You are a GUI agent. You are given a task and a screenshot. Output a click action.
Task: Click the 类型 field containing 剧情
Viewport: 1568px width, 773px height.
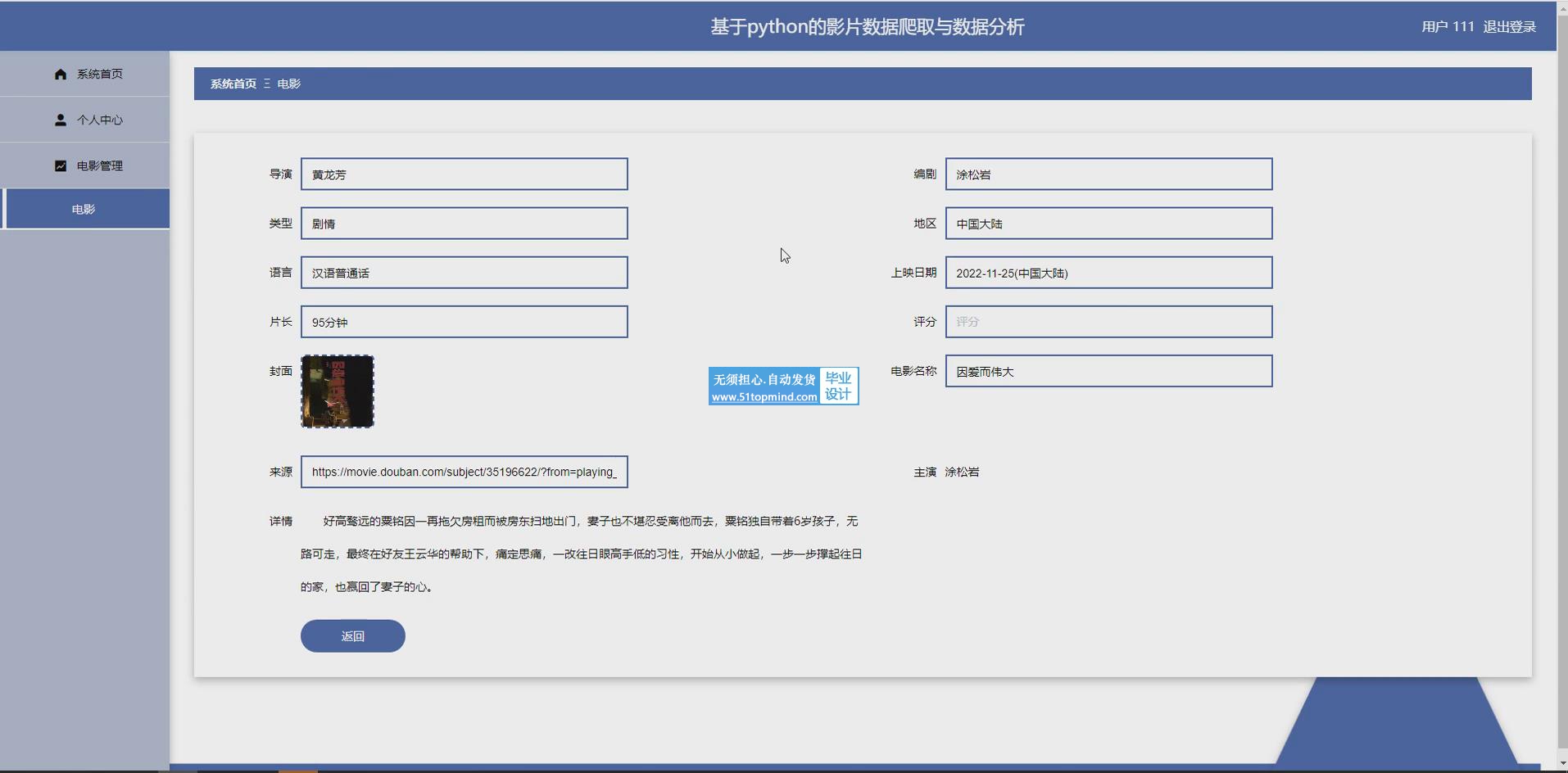[464, 224]
